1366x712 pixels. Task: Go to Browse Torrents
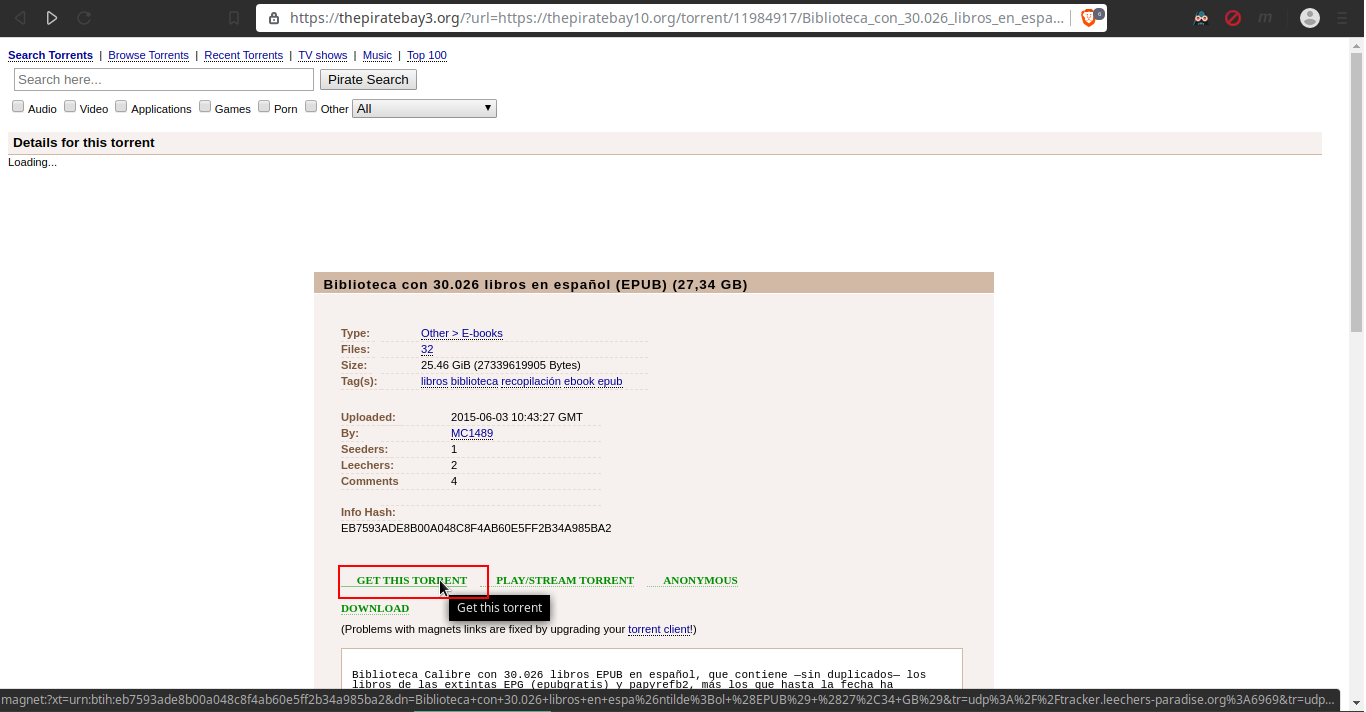coord(148,55)
